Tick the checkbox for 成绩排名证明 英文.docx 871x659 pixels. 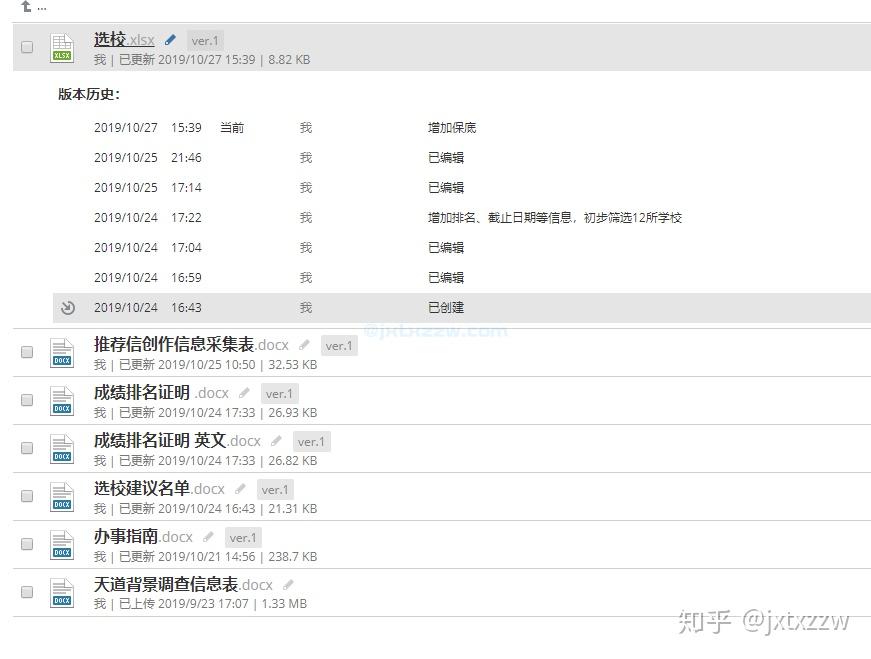pos(27,448)
